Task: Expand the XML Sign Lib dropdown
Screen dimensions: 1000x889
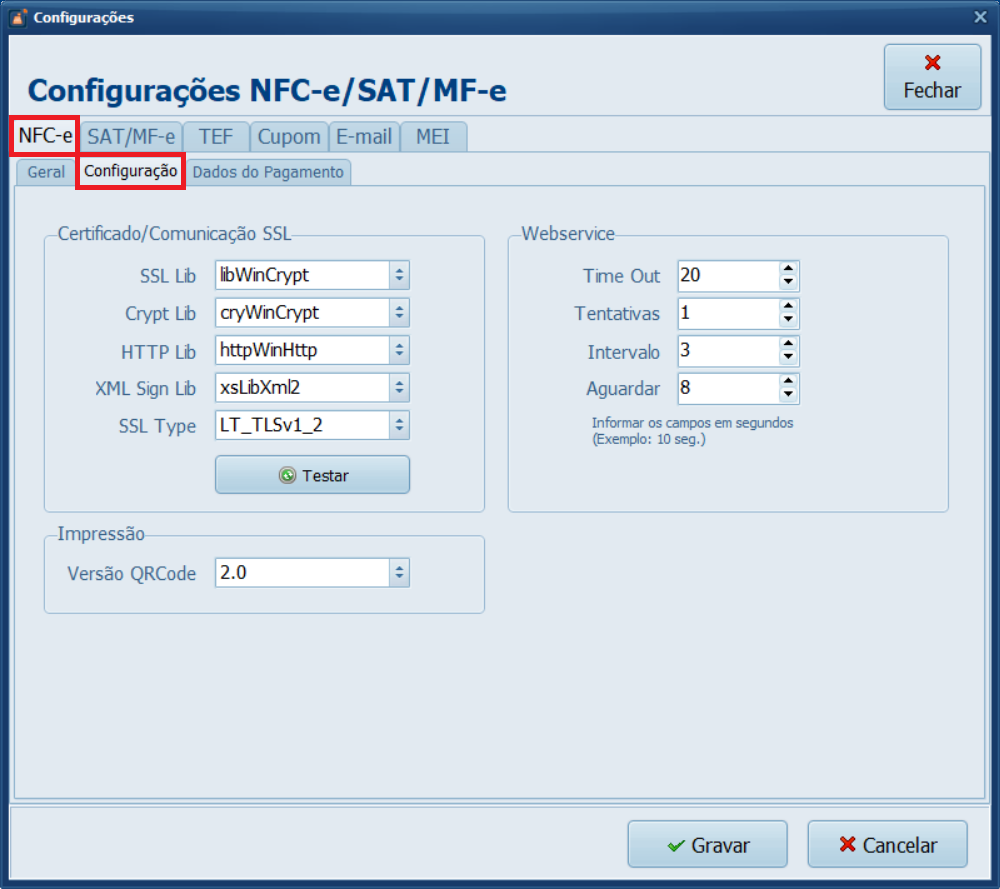Action: click(x=399, y=388)
